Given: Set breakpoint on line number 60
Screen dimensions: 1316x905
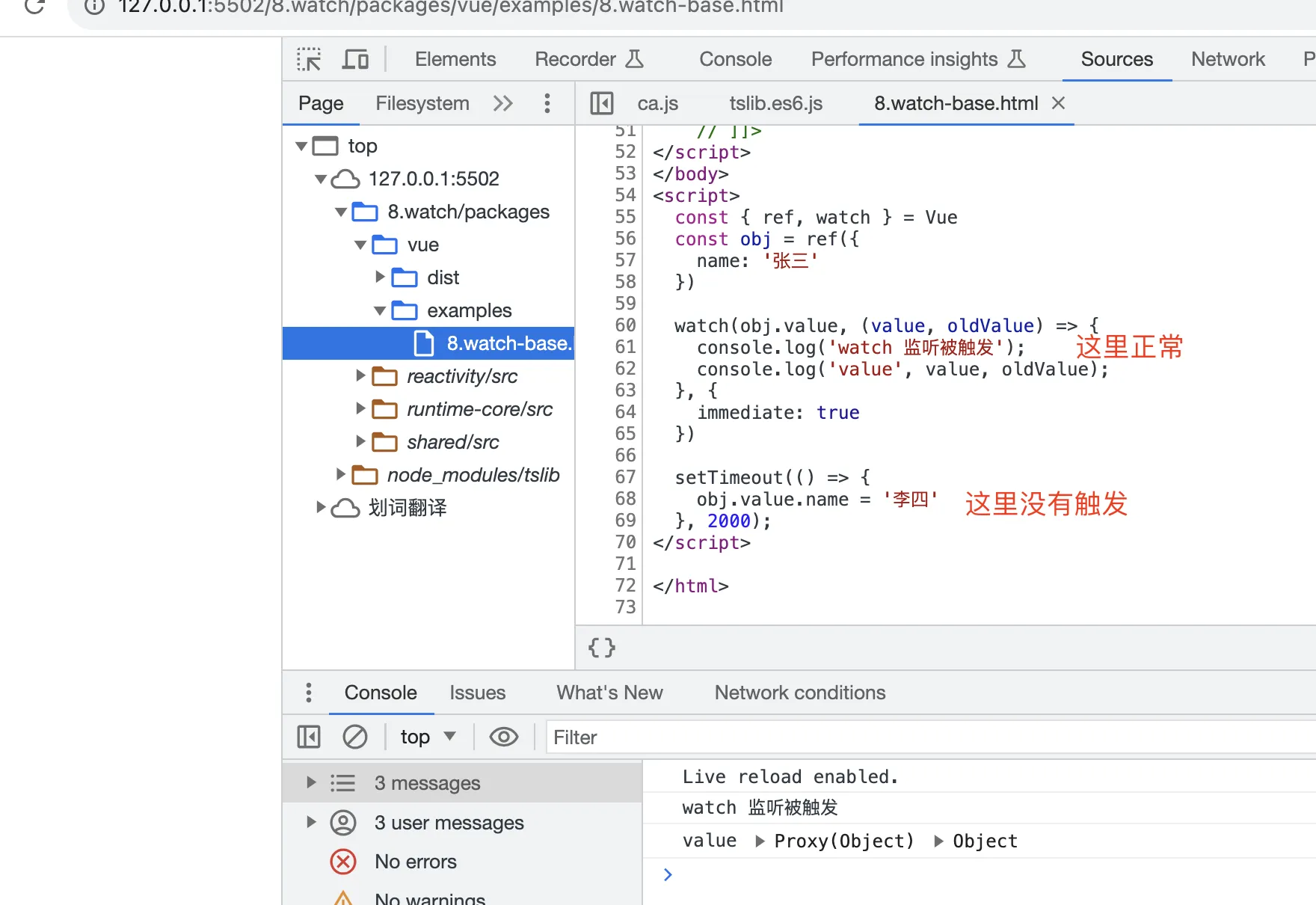Looking at the screenshot, I should click(x=625, y=325).
